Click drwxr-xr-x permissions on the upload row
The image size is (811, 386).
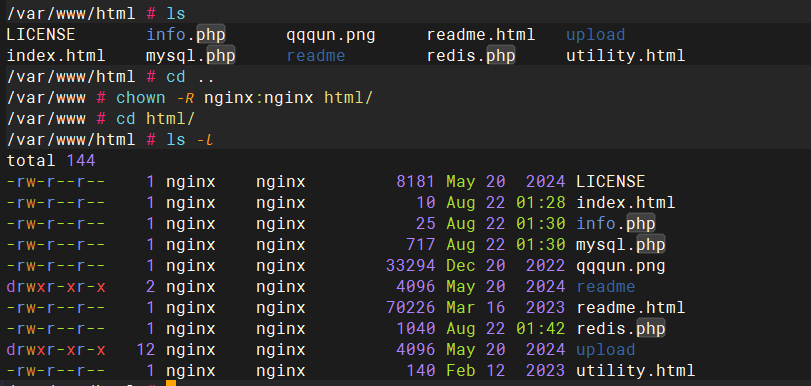point(56,350)
